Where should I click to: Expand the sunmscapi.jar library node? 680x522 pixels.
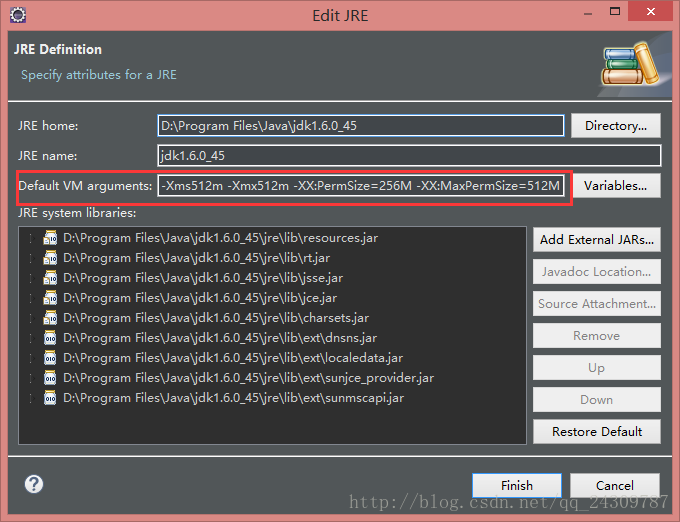click(x=31, y=398)
